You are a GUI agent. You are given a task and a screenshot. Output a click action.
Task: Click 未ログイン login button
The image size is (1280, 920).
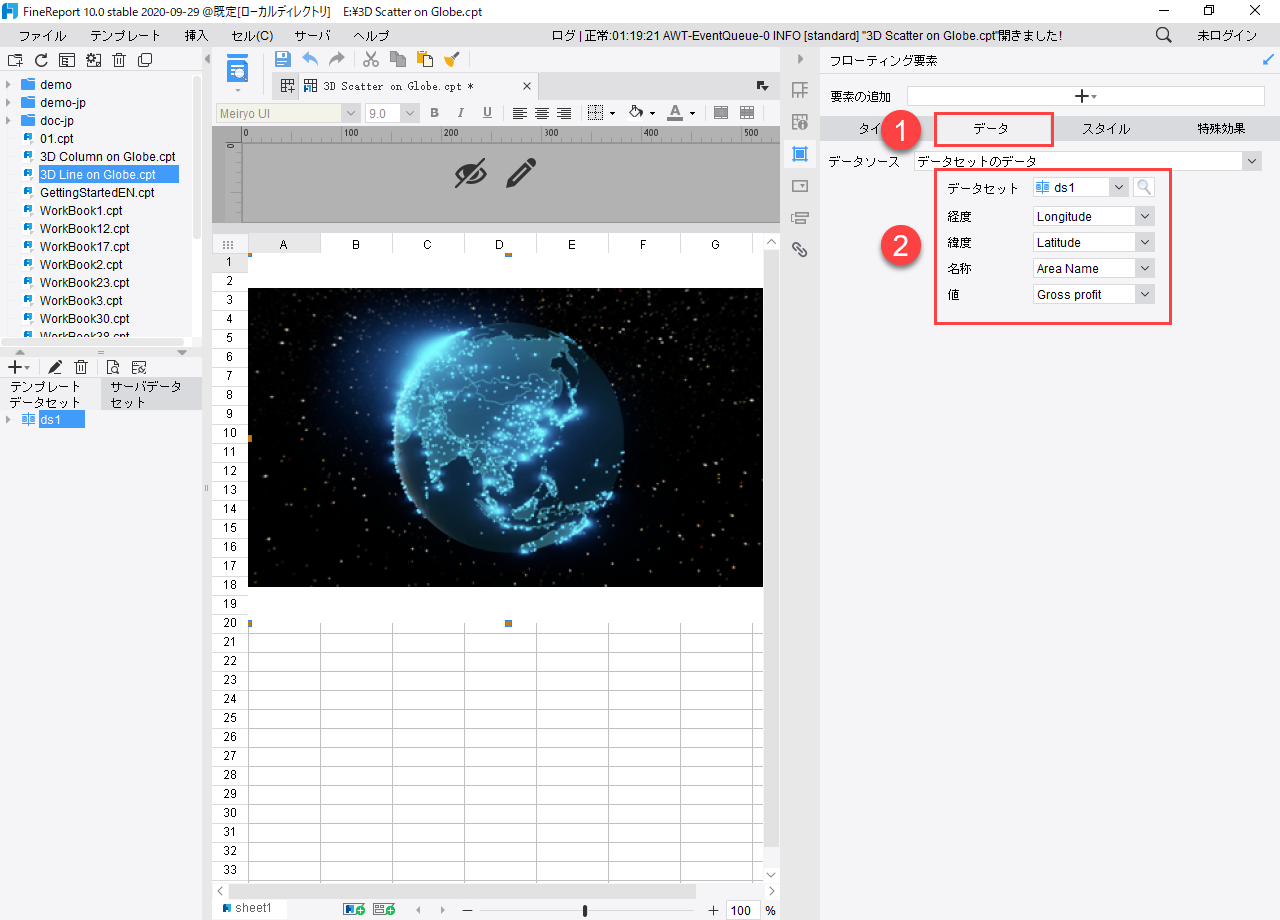point(1227,35)
